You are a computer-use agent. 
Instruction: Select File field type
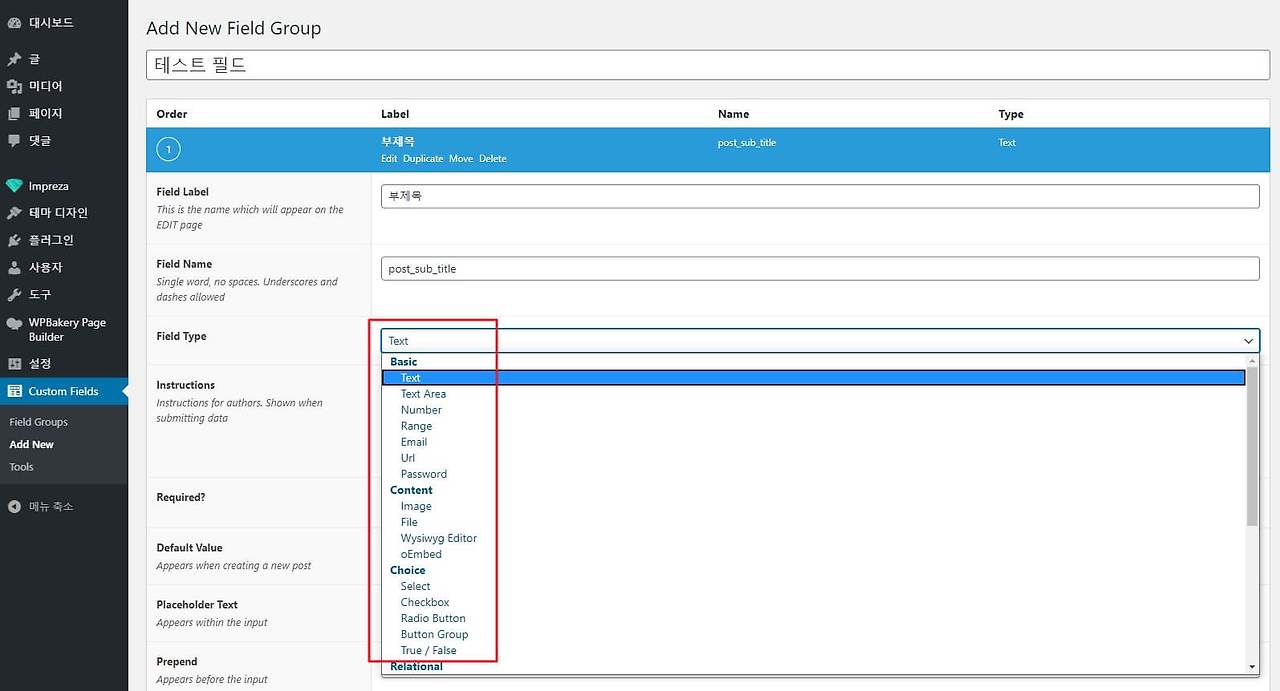tap(814, 522)
